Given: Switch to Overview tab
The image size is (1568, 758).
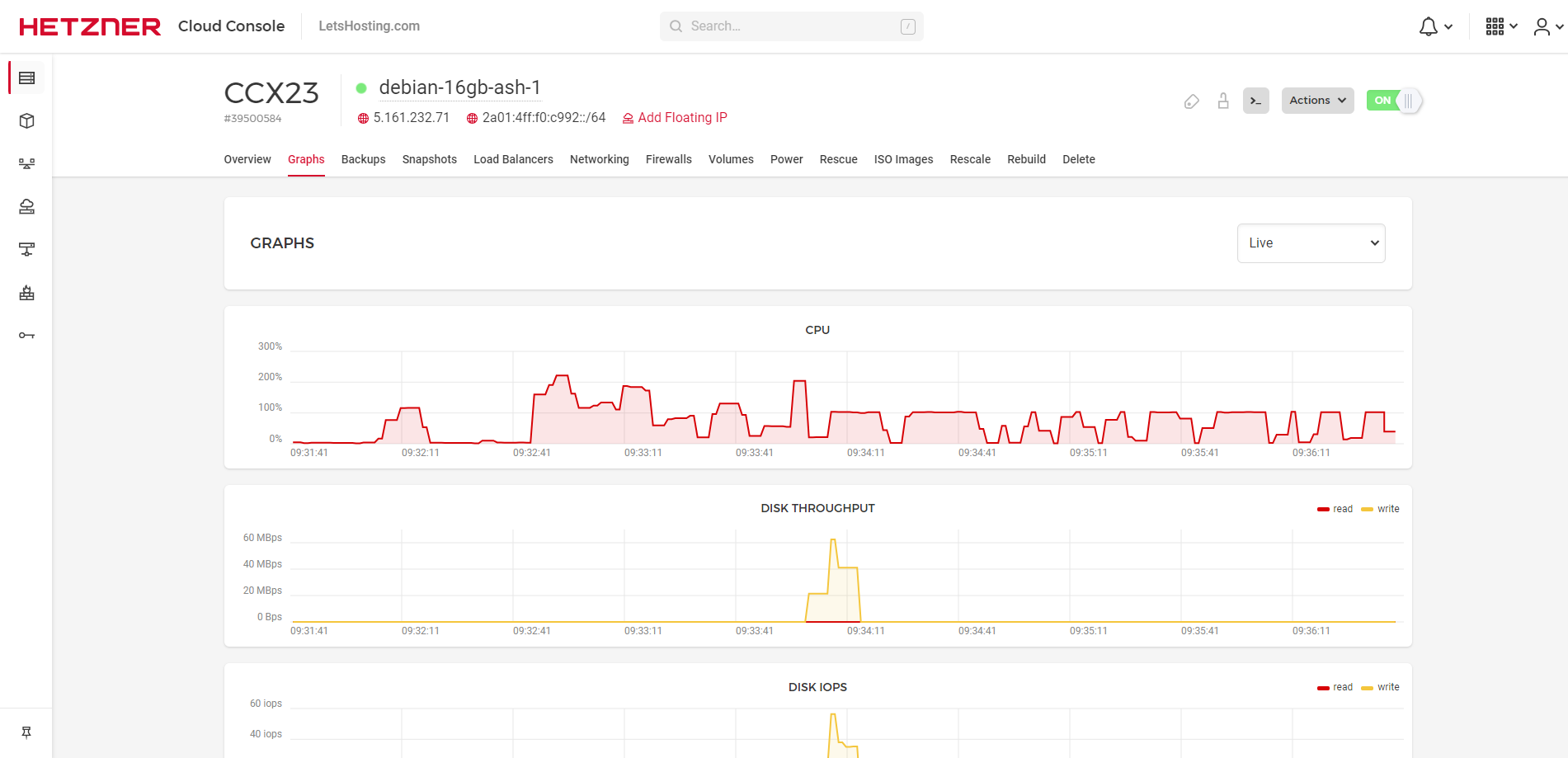Looking at the screenshot, I should (247, 159).
